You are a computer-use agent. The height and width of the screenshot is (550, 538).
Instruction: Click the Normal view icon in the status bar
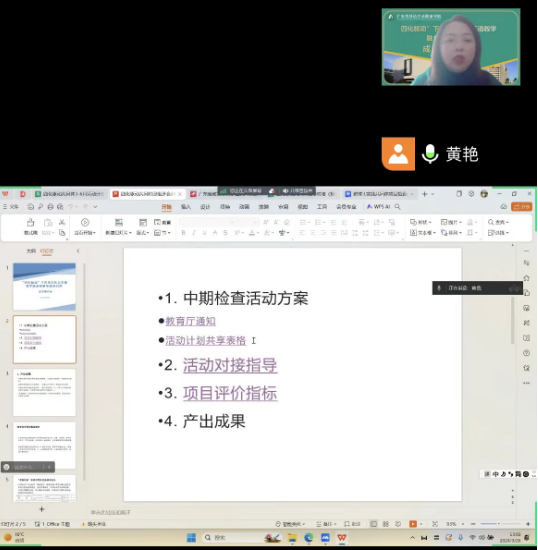[374, 524]
